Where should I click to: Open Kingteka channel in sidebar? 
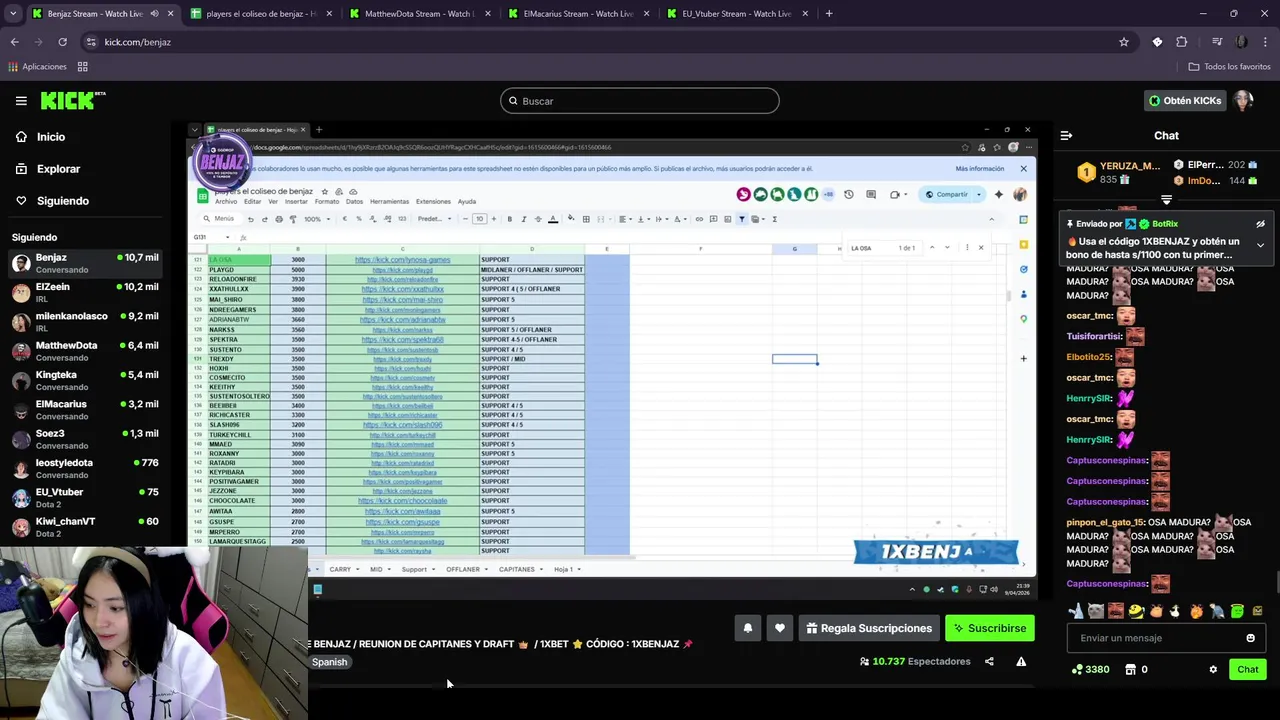[x=85, y=380]
